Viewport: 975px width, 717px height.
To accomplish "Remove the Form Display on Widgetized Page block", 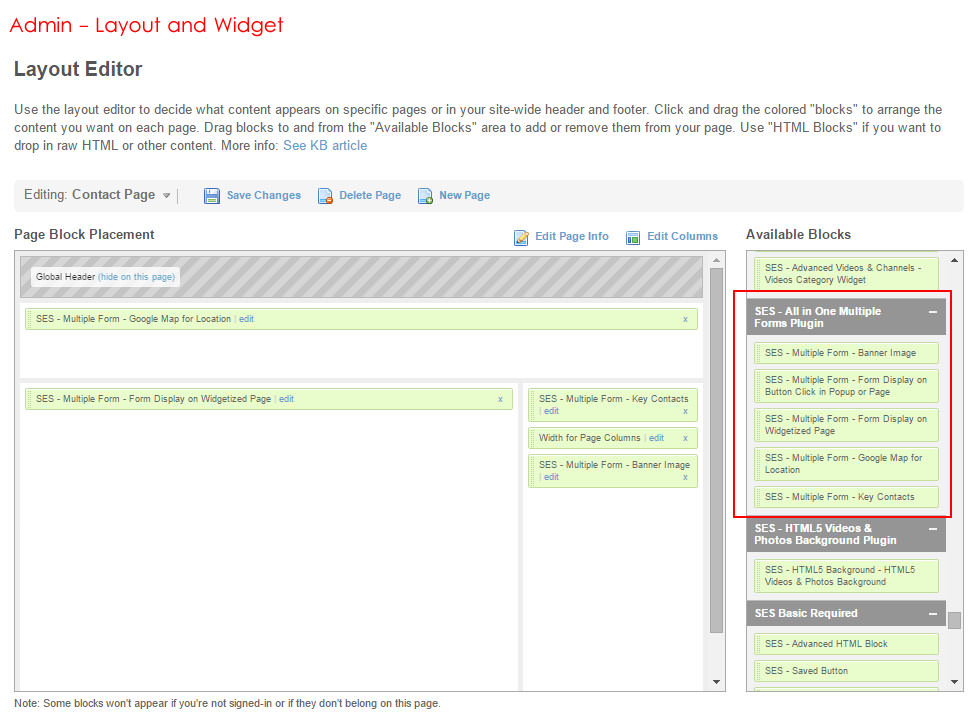I will point(500,399).
